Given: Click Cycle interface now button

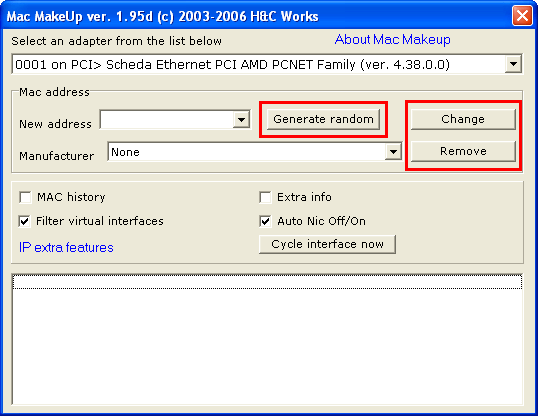Looking at the screenshot, I should 327,244.
